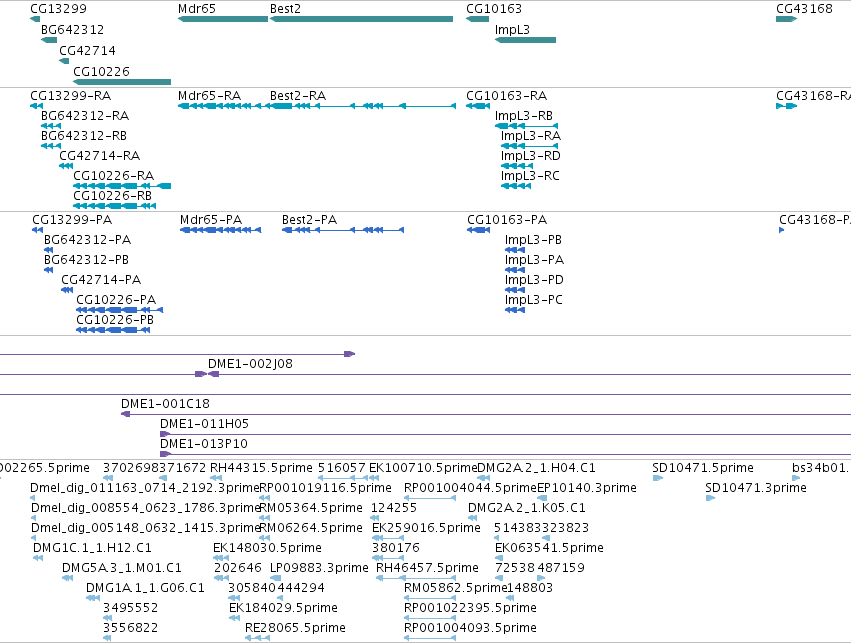Select protein ImpL3-PC
851x643 pixels.
[515, 310]
